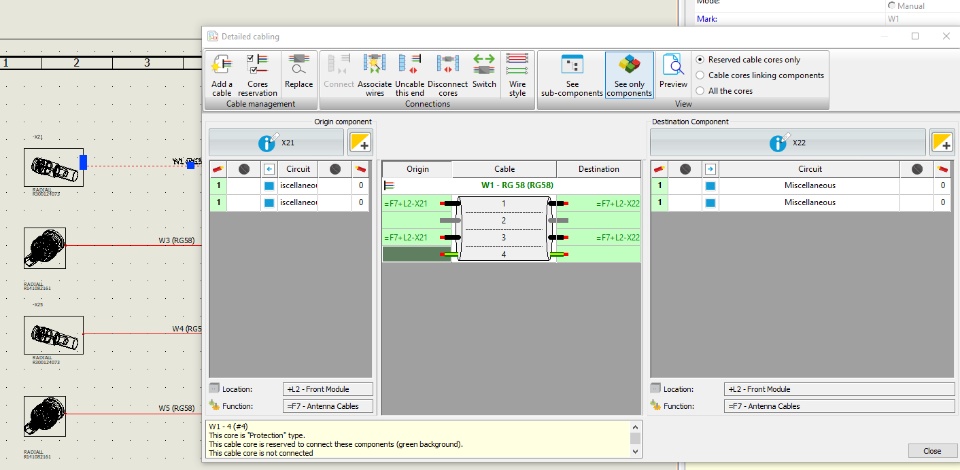The width and height of the screenshot is (960, 470).
Task: Select connector symbol on W5 cable
Action: click(x=45, y=416)
